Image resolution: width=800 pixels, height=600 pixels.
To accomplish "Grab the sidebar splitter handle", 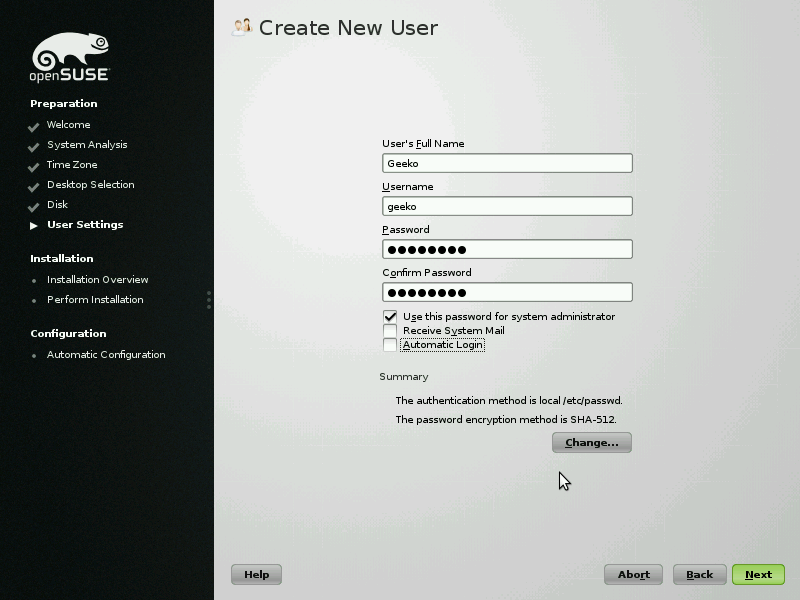I will point(209,300).
